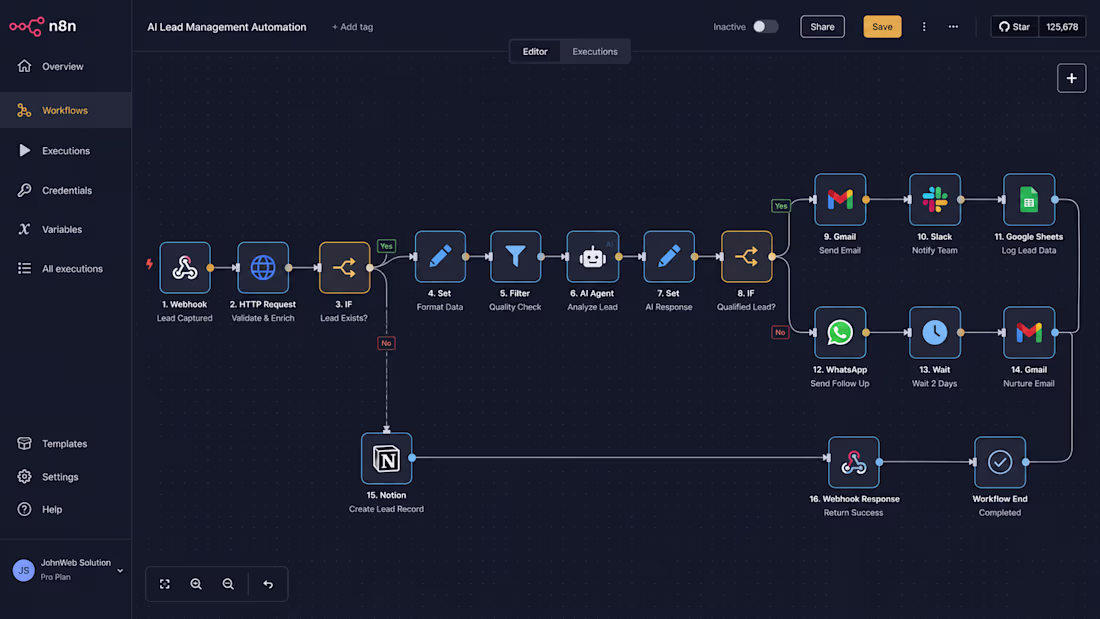Click the red trigger lightning bolt icon

click(x=149, y=264)
